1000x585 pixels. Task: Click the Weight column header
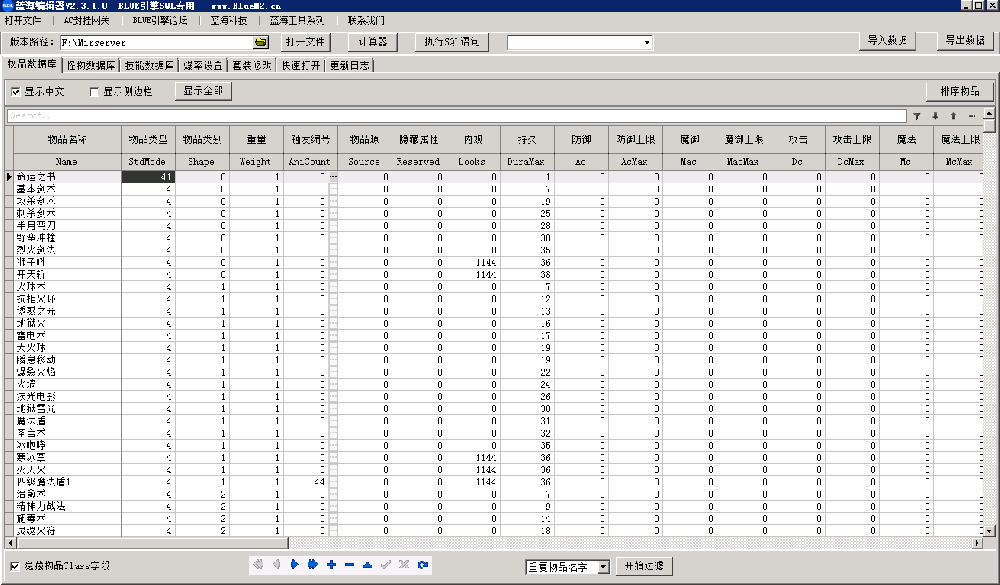256,161
